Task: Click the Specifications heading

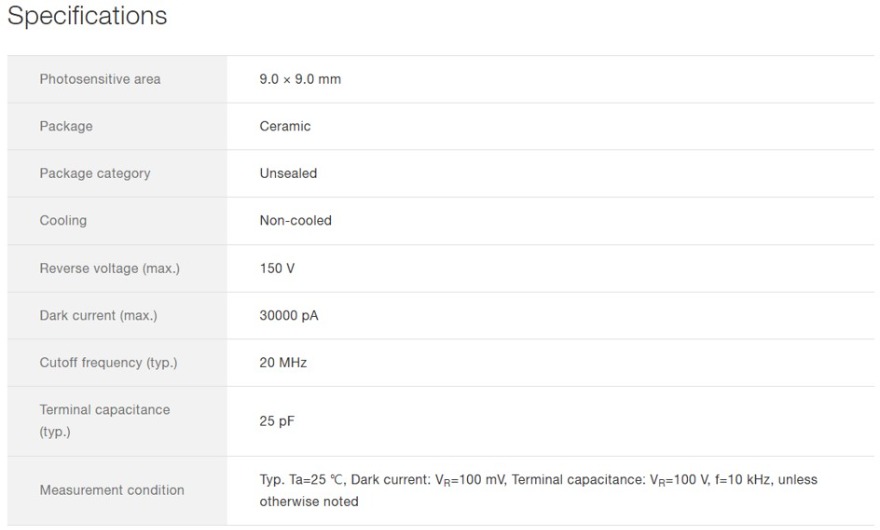Action: pos(87,16)
